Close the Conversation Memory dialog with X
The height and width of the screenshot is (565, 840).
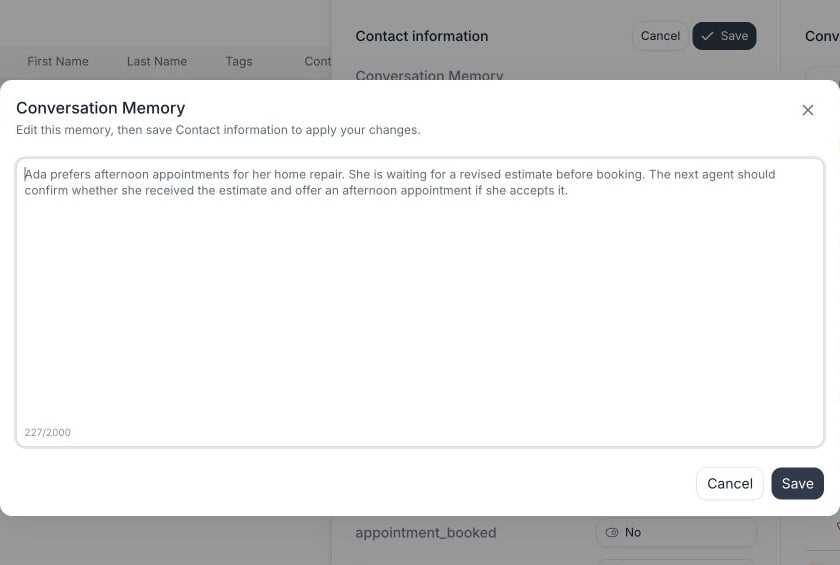(x=807, y=110)
